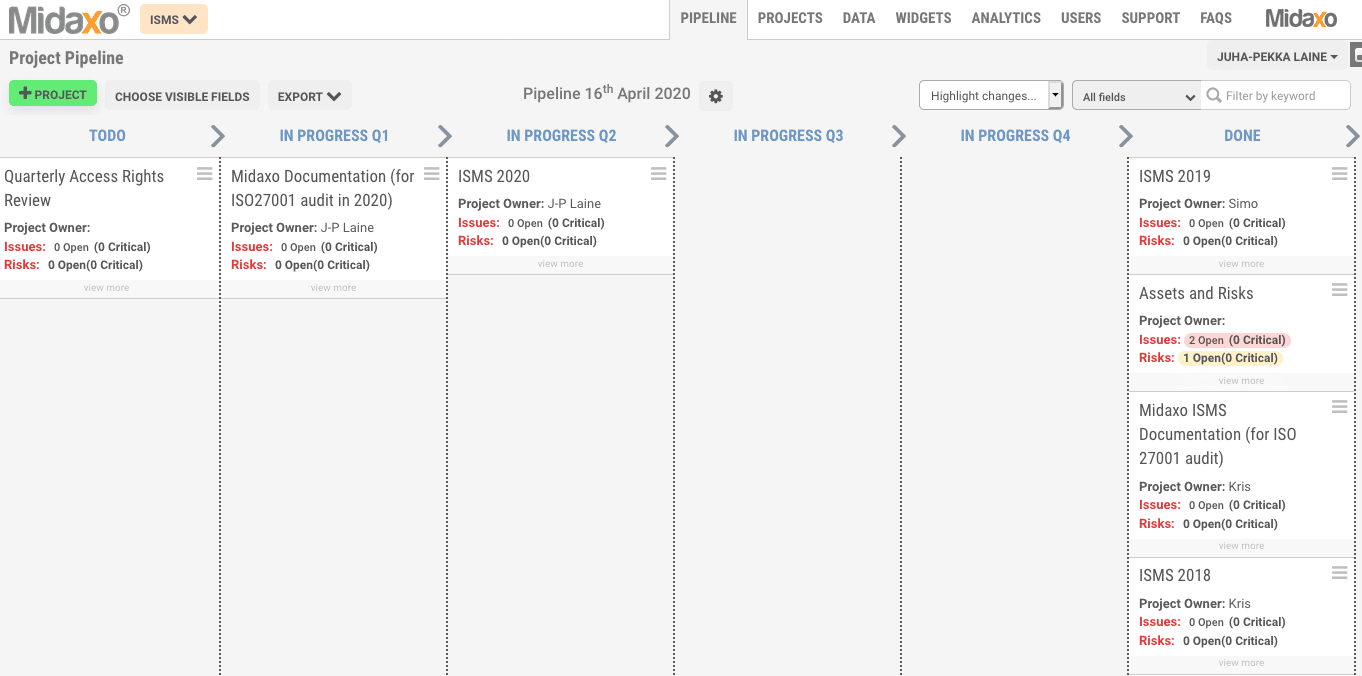Open hamburger menu on Midaxo Documentation card

tap(432, 174)
